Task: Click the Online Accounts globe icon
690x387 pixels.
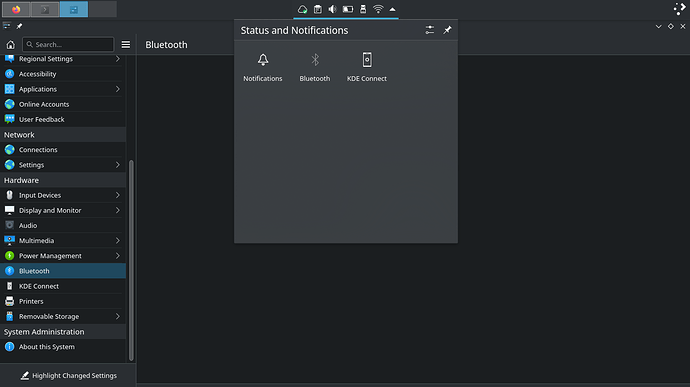Action: pos(10,104)
